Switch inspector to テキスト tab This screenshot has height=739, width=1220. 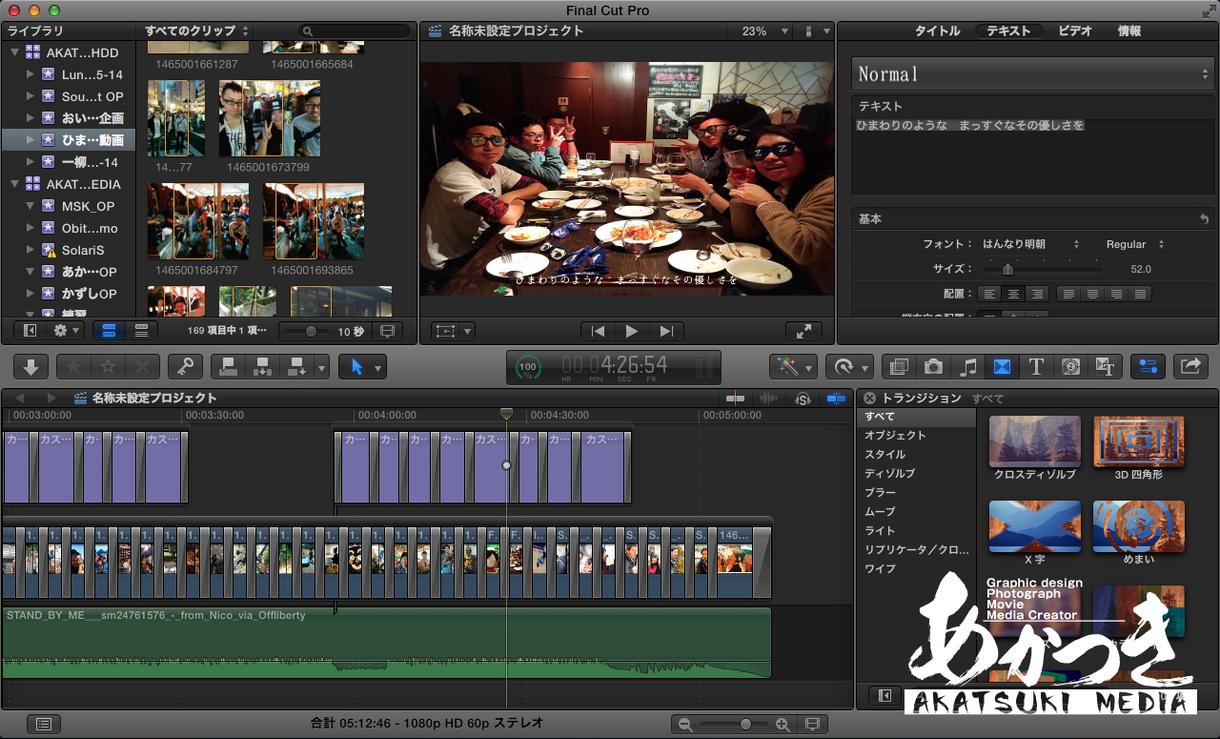[x=1008, y=31]
